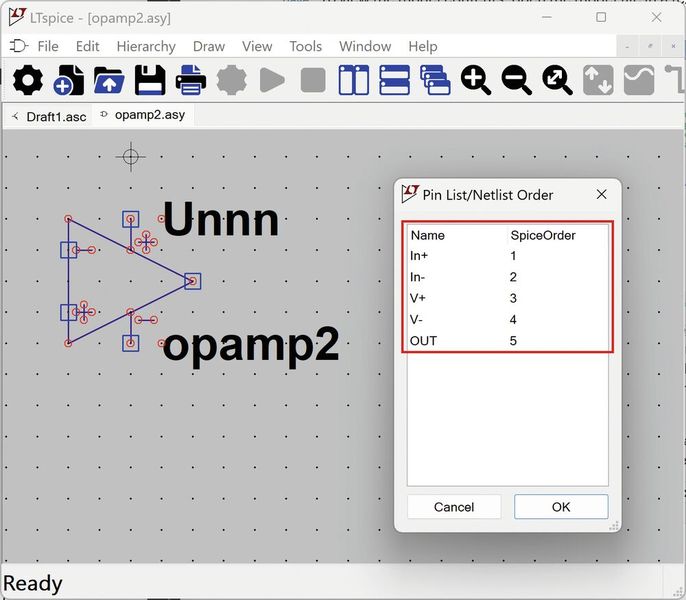Select the V+ pin row
Viewport: 686px width, 600px height.
click(x=508, y=298)
